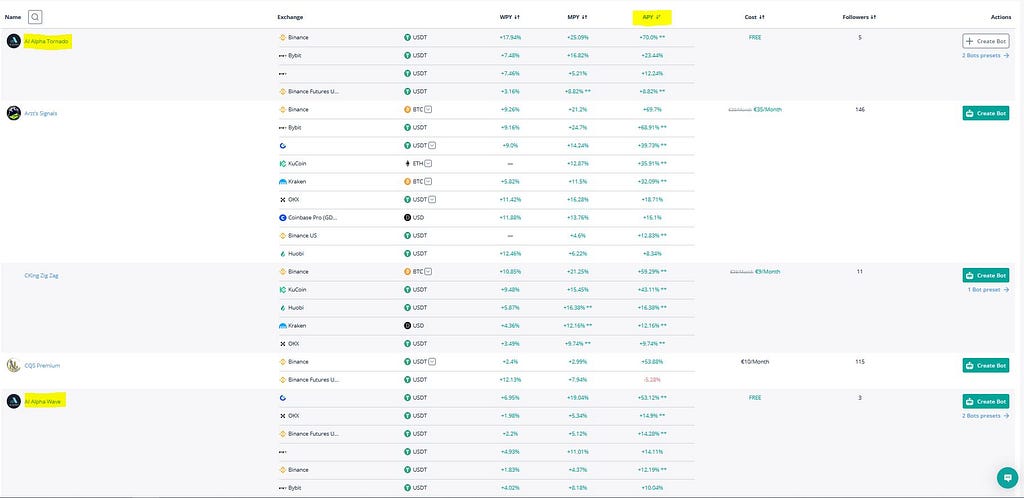Click the AI Alpha Tornado avatar icon
Image resolution: width=1024 pixels, height=498 pixels.
click(x=14, y=41)
